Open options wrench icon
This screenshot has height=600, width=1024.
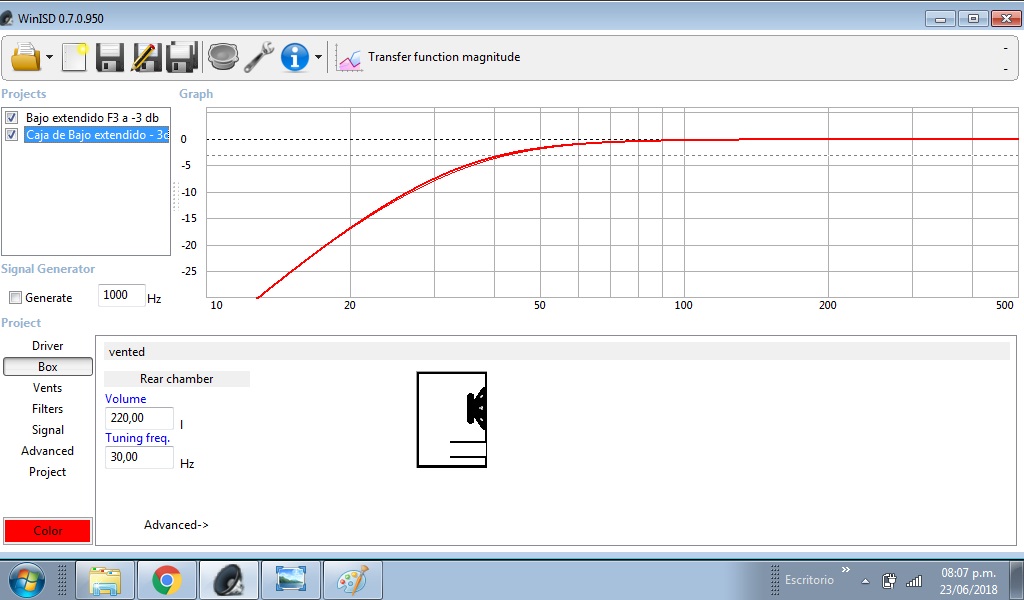click(259, 57)
